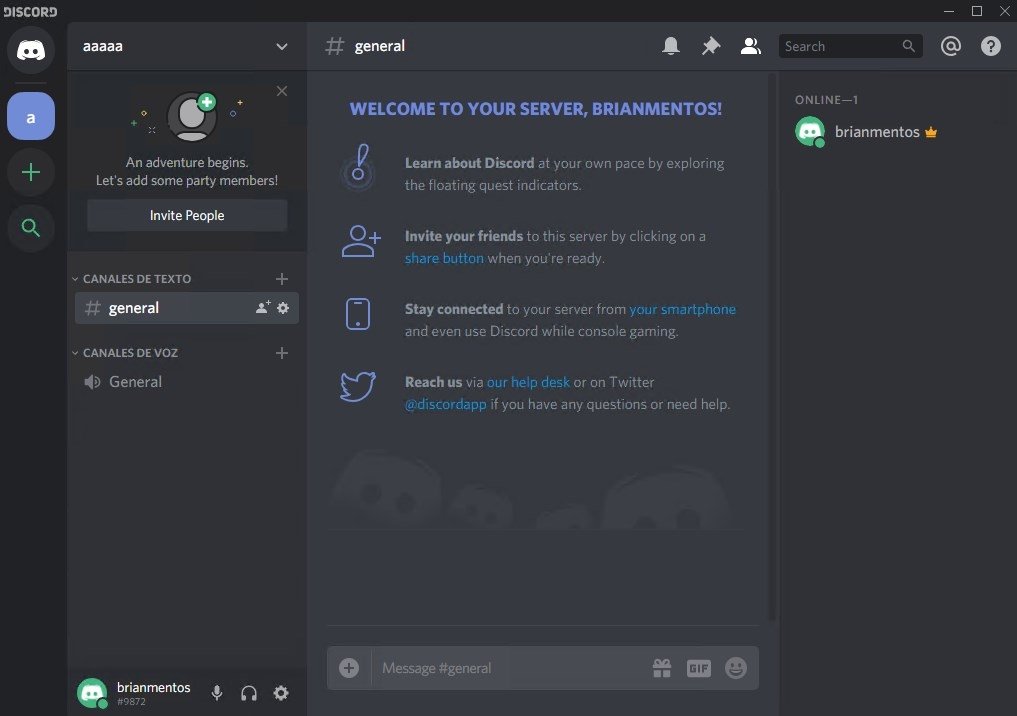Click the Search field
Viewport: 1017px width, 716px height.
tap(850, 46)
